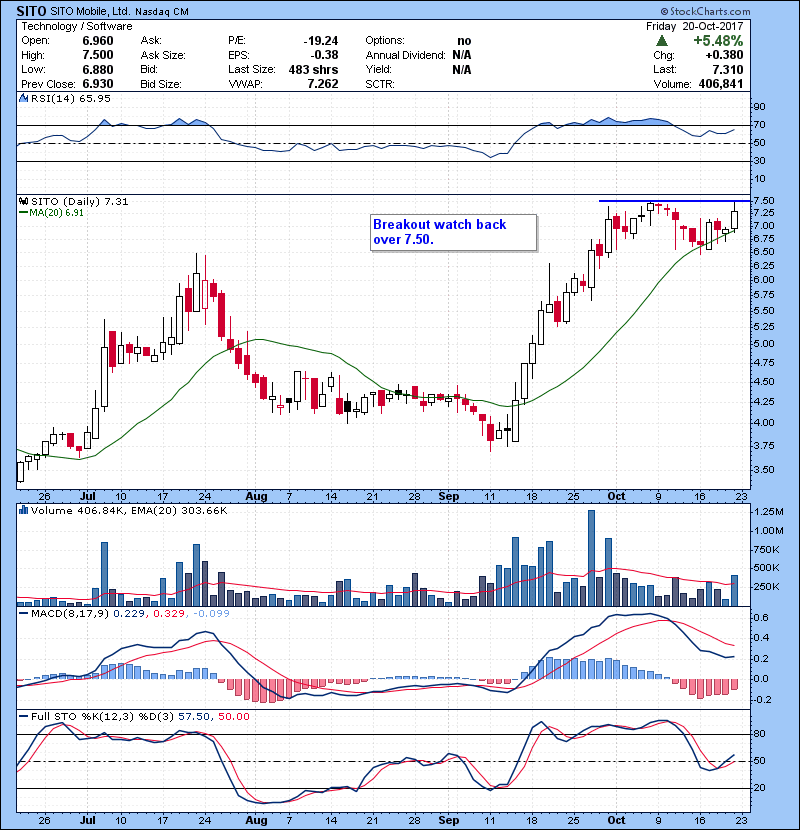Click the 70 level label on RSI axis
The height and width of the screenshot is (830, 800).
click(x=759, y=125)
